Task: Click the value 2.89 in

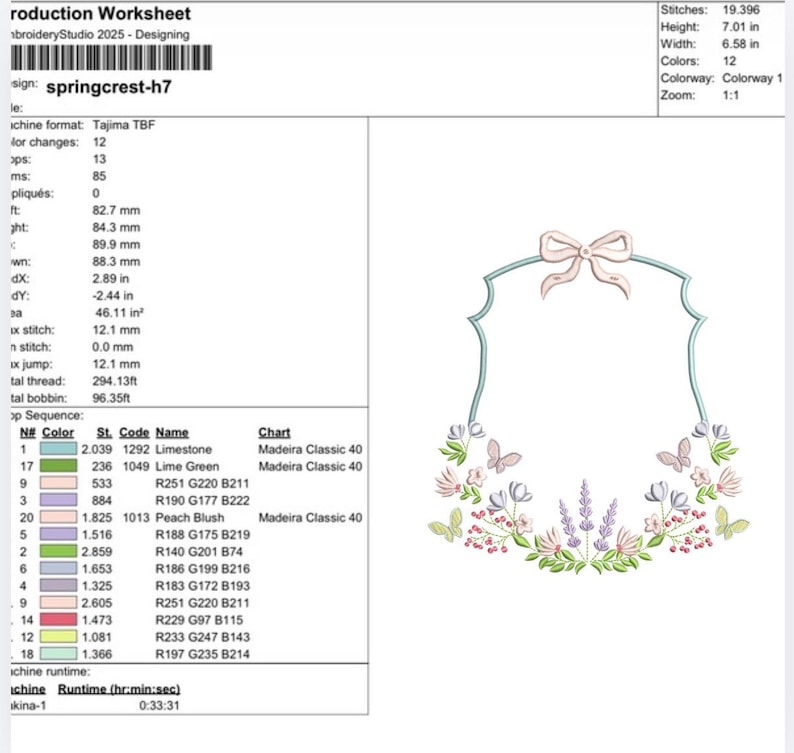Action: 110,279
